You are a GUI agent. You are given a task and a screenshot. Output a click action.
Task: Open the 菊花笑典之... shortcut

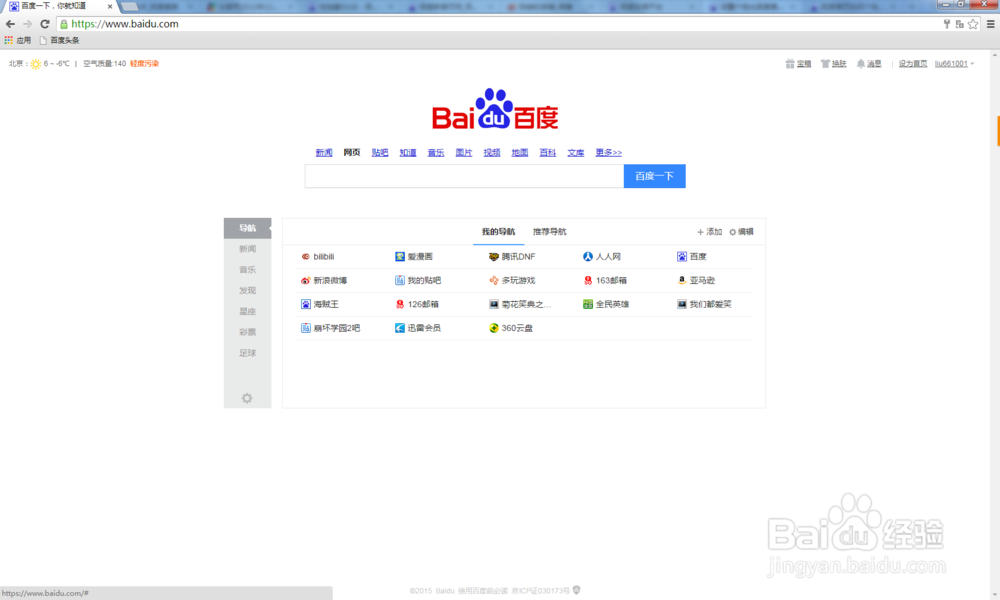520,304
